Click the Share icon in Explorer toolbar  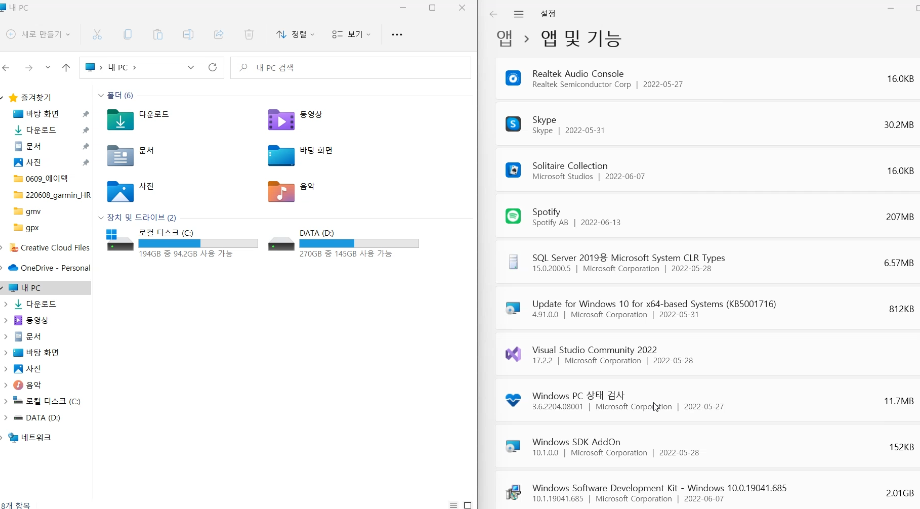click(x=218, y=35)
